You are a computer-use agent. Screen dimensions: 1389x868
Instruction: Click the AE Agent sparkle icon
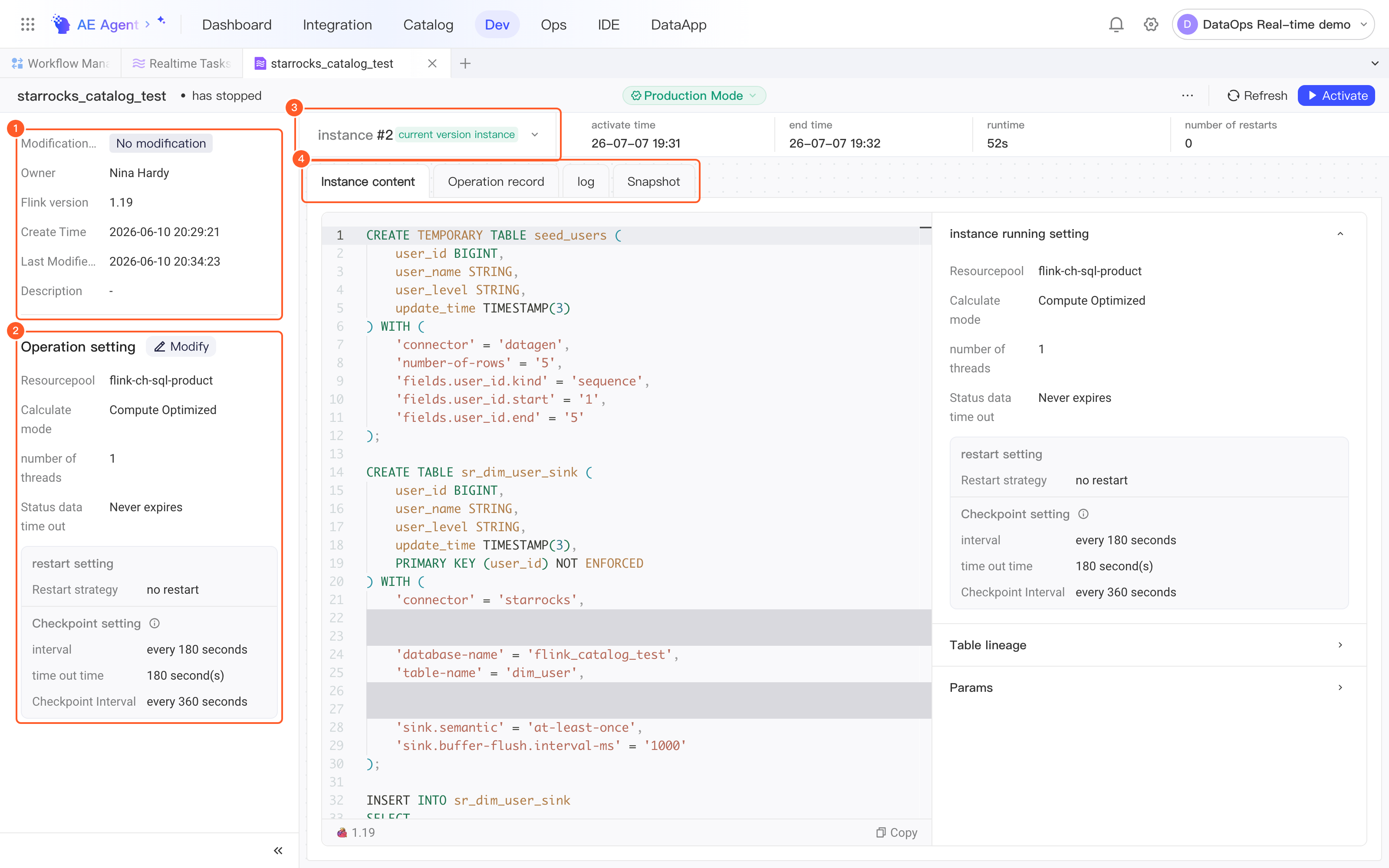pyautogui.click(x=161, y=21)
